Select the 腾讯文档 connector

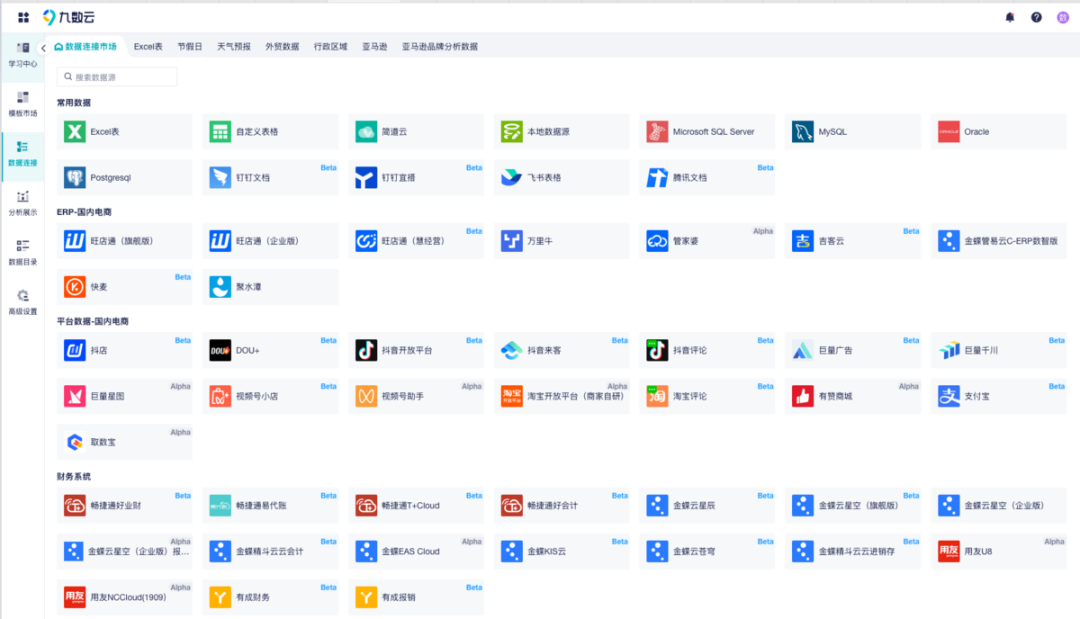(x=707, y=178)
